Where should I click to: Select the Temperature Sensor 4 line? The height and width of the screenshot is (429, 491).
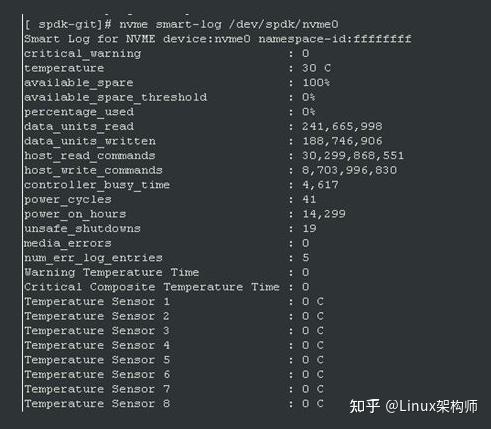pyautogui.click(x=174, y=345)
